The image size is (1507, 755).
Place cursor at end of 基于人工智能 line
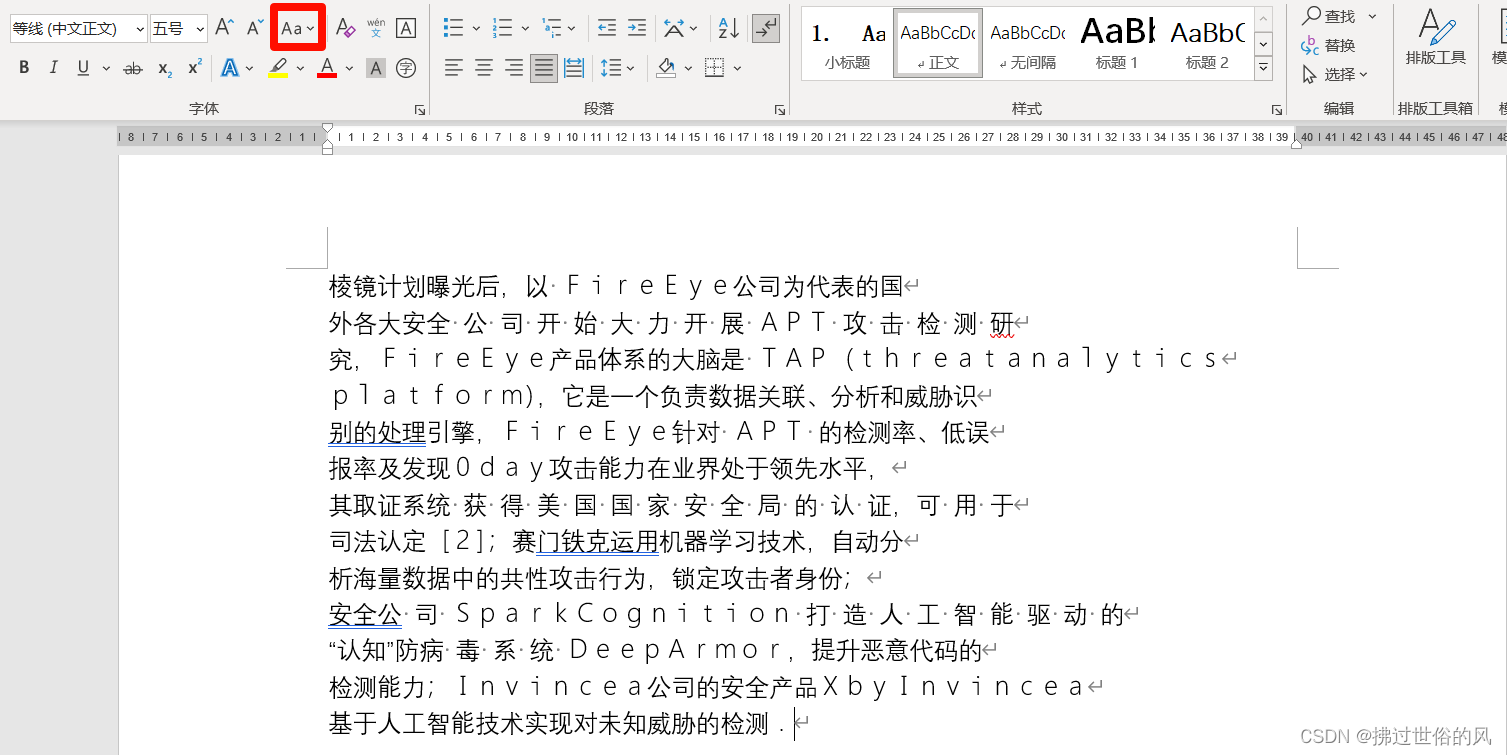[795, 723]
